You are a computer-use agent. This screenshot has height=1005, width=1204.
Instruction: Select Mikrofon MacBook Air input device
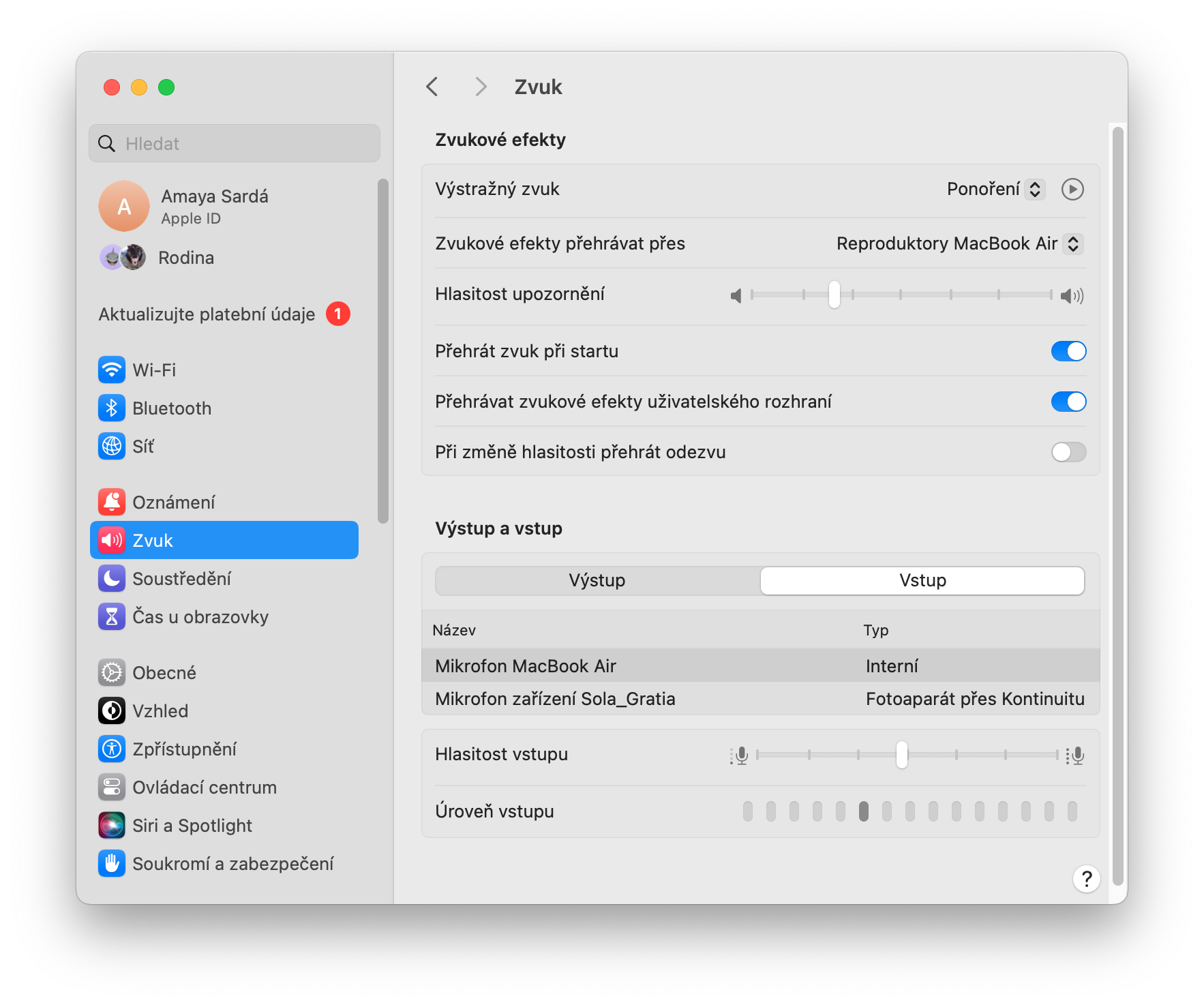pyautogui.click(x=761, y=665)
